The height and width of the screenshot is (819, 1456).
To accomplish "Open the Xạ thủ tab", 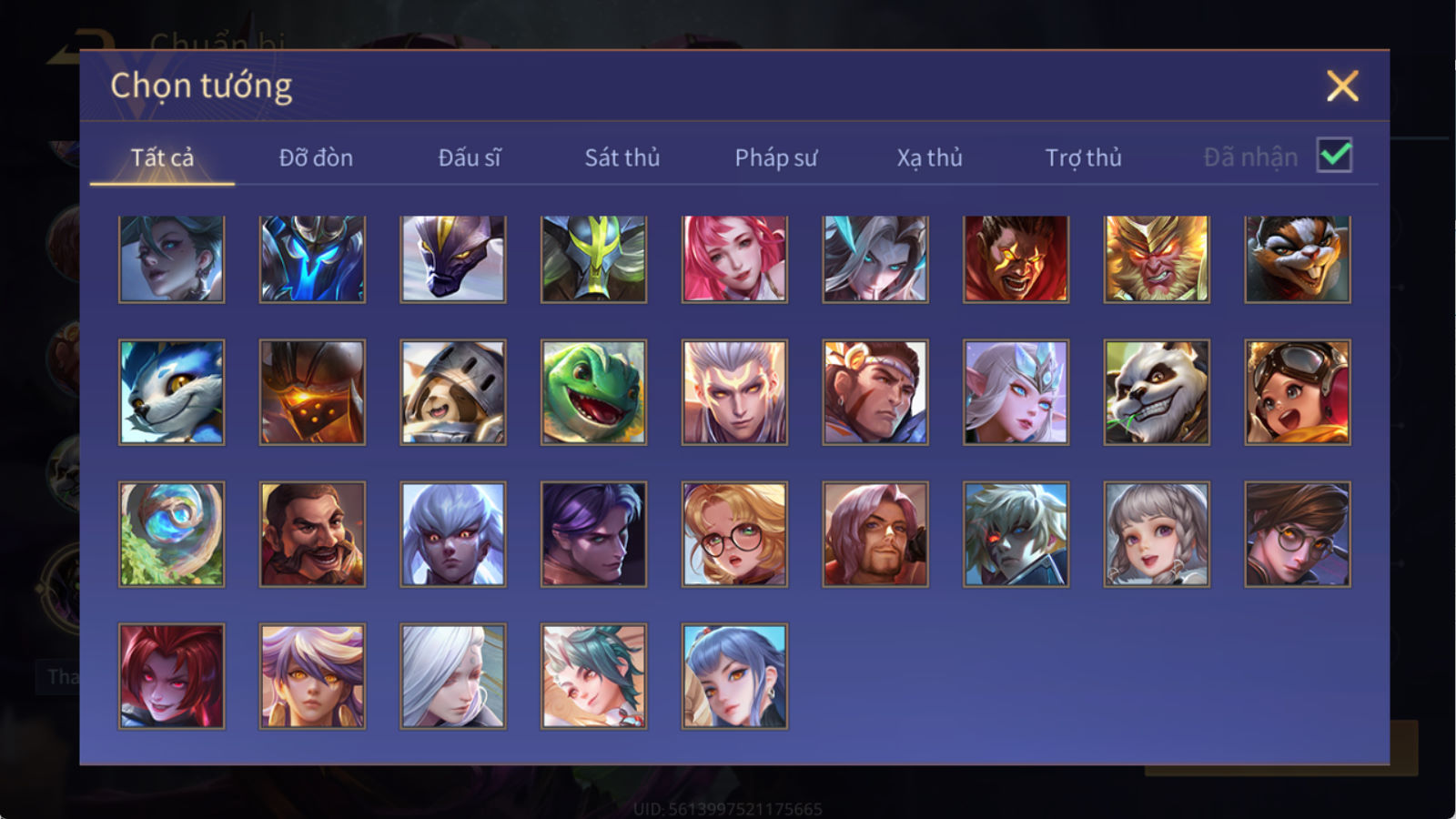I will [929, 157].
